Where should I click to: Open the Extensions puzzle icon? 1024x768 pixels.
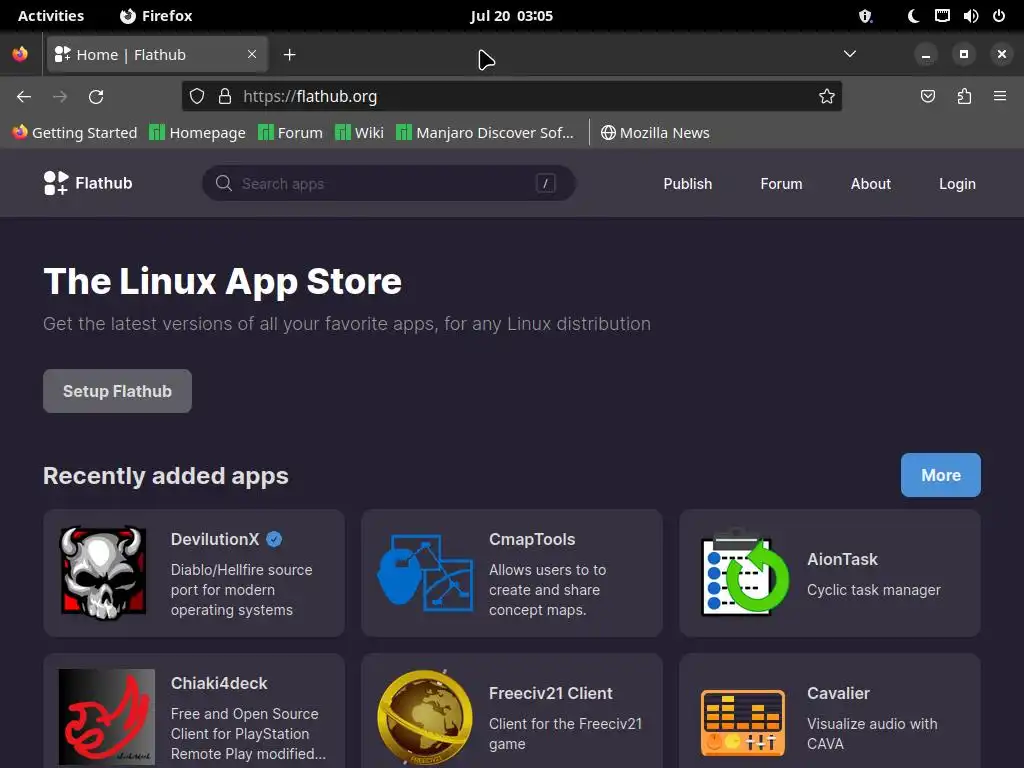coord(964,97)
